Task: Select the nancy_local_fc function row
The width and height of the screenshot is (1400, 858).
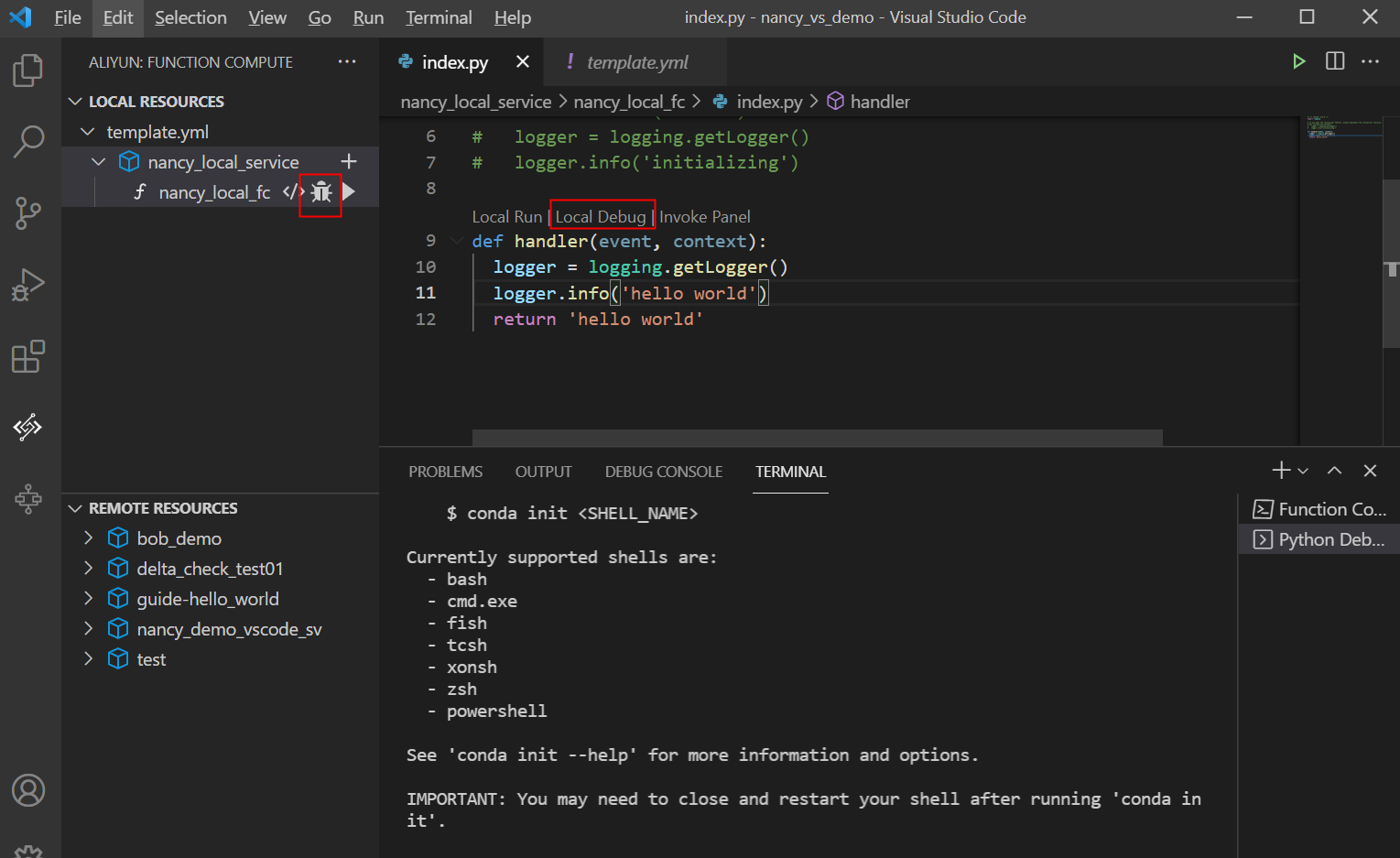Action: click(220, 192)
